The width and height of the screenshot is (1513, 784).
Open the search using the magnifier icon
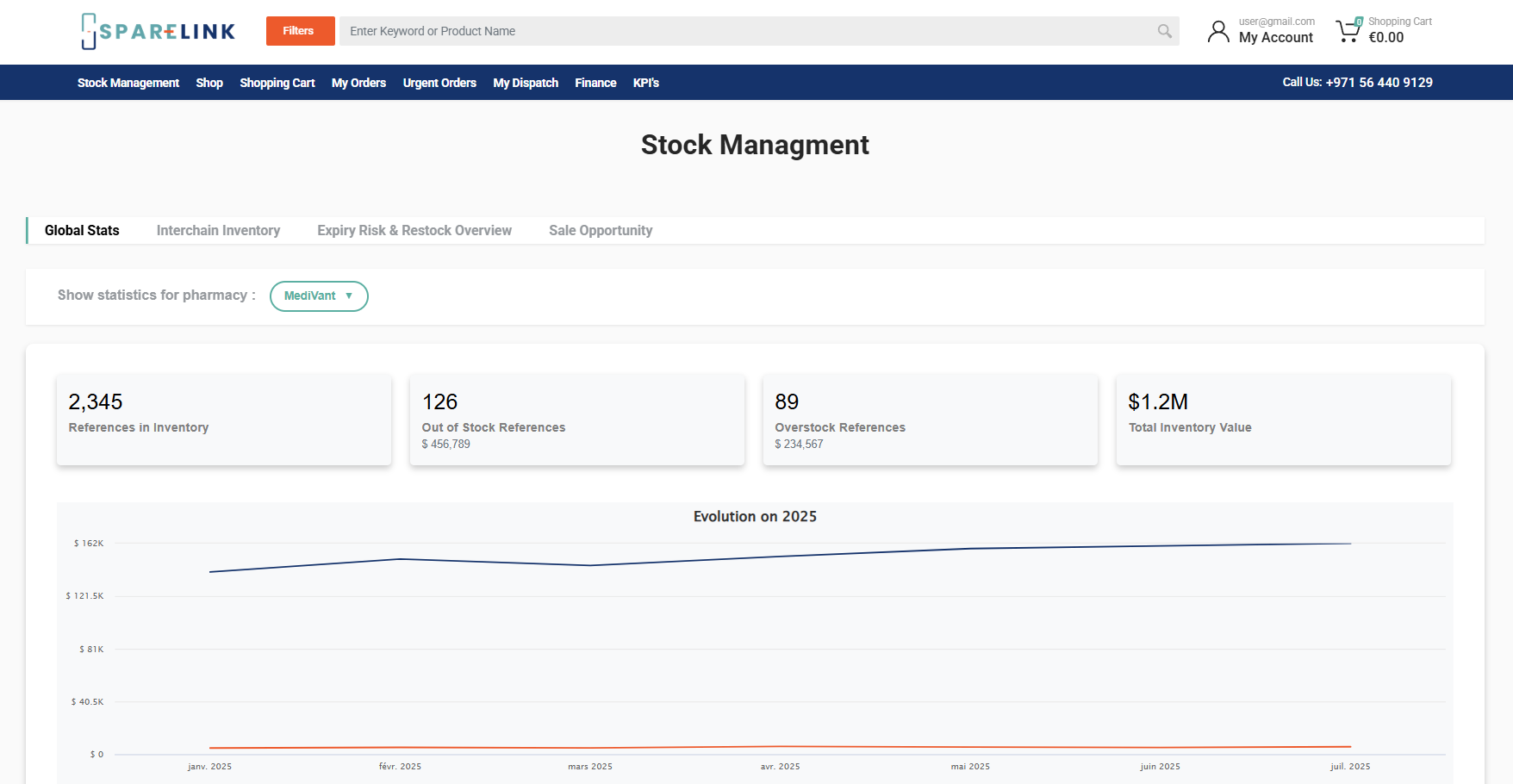(1164, 31)
